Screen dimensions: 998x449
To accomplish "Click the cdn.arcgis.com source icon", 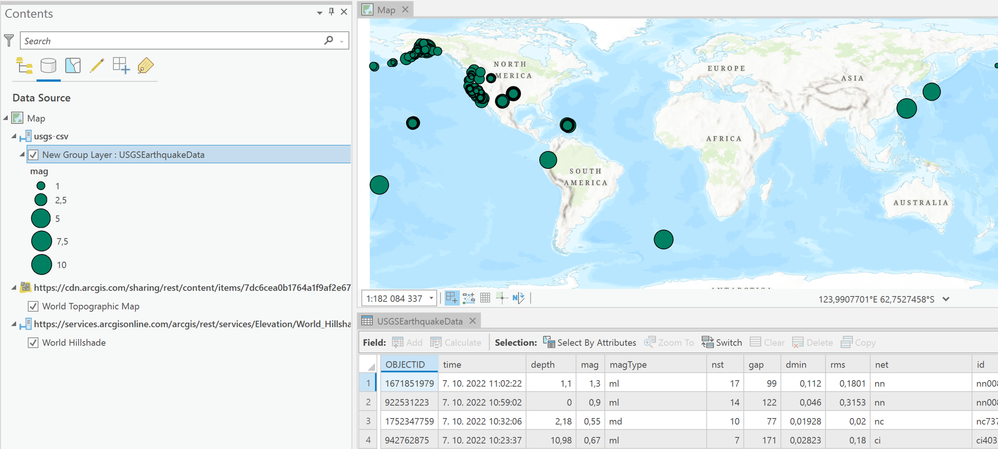I will pos(27,288).
